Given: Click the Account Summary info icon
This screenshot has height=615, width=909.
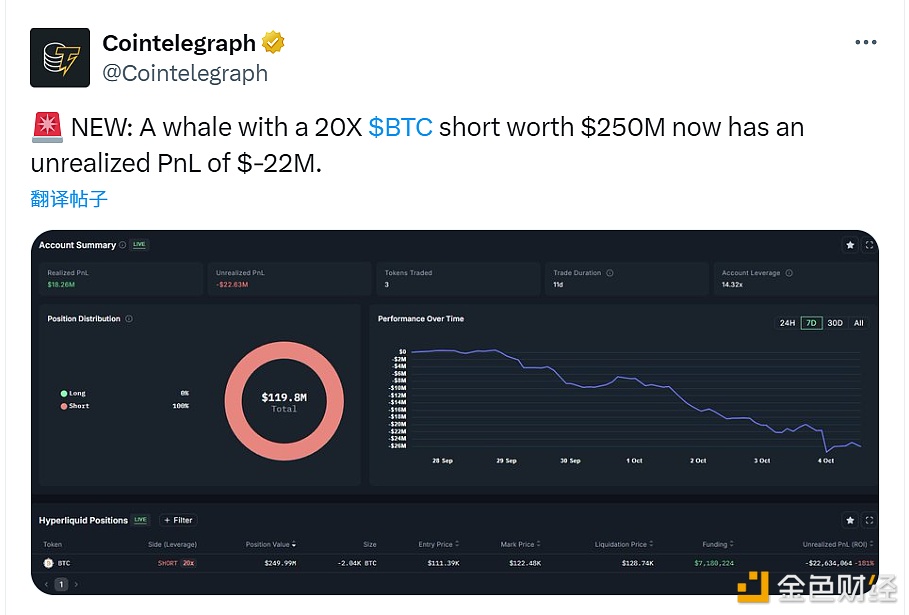Looking at the screenshot, I should point(123,245).
